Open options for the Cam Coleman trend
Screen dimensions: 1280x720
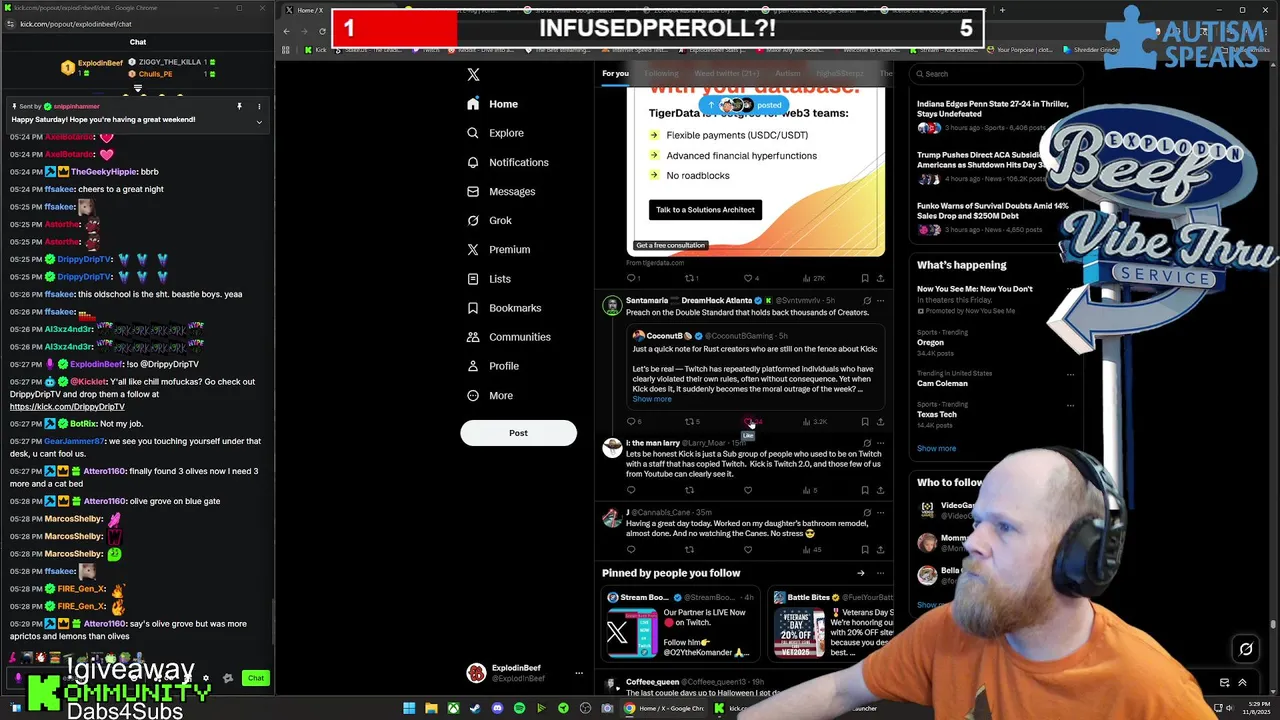(x=1070, y=374)
